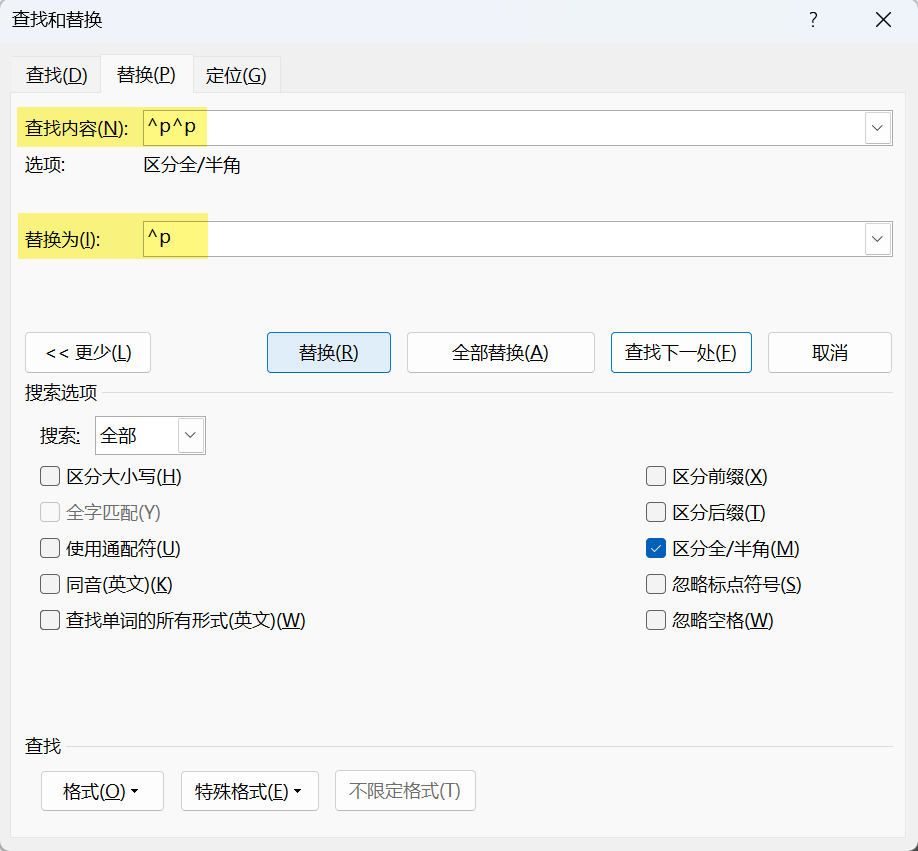Click the 全部替换(A) button
Viewport: 918px width, 851px height.
pyautogui.click(x=501, y=352)
